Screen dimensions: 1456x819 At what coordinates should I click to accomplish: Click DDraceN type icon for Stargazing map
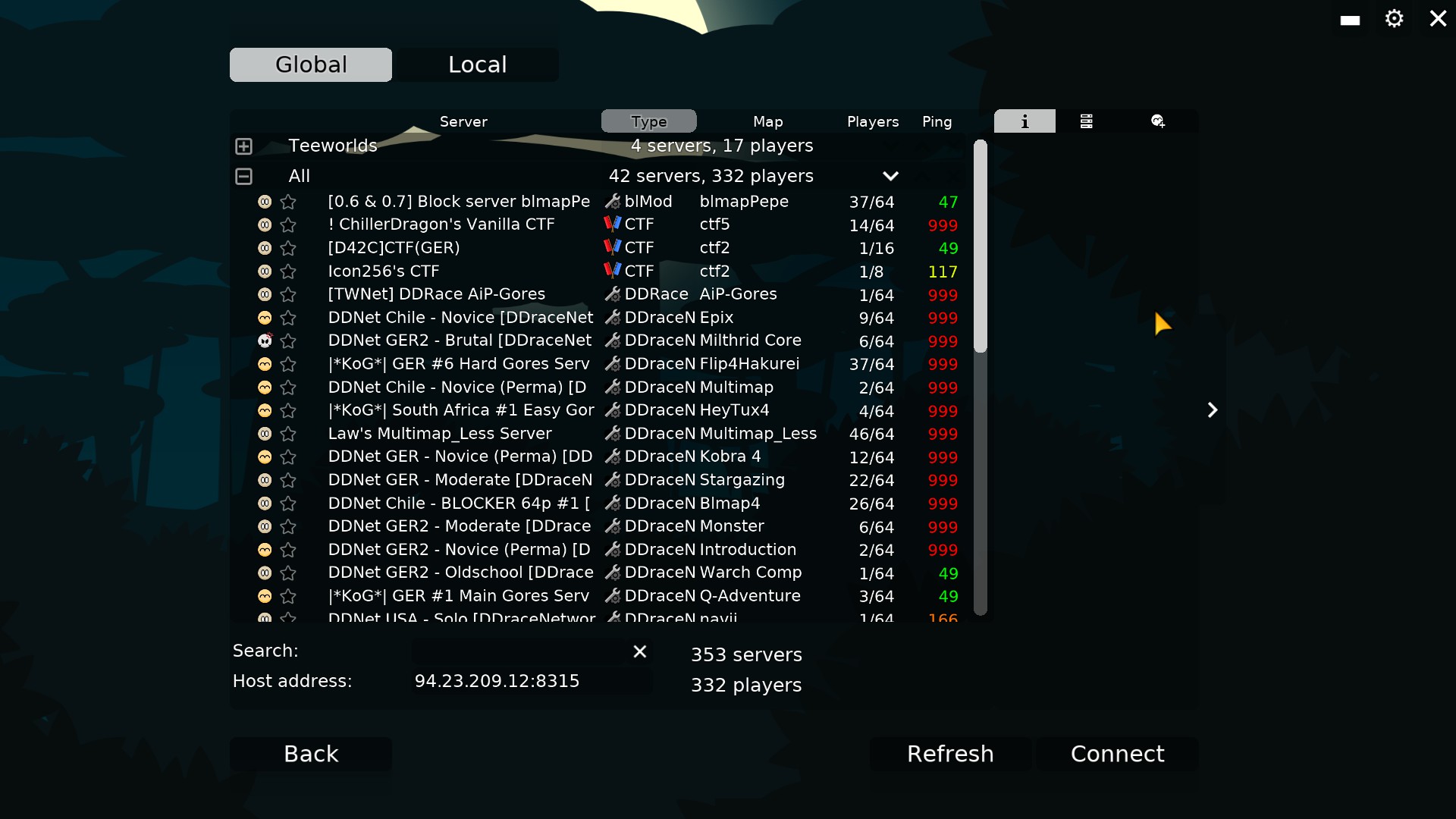(x=613, y=480)
